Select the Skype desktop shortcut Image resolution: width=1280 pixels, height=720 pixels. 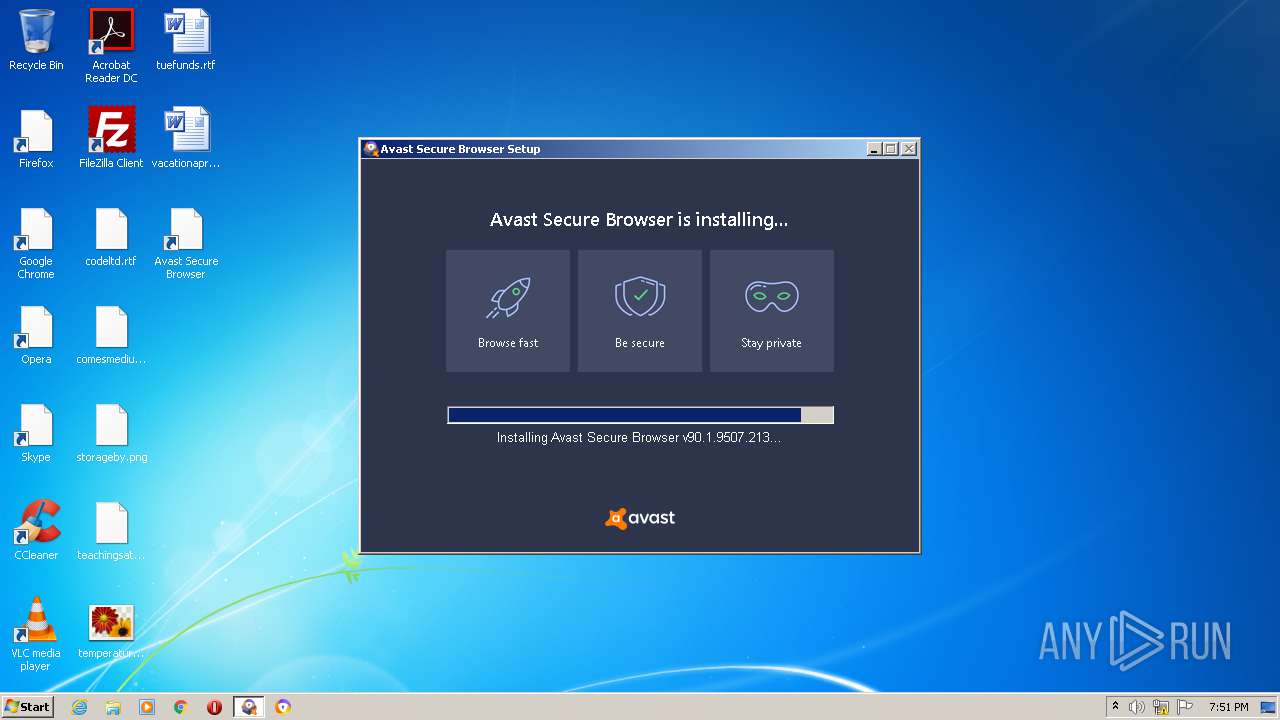pos(36,433)
